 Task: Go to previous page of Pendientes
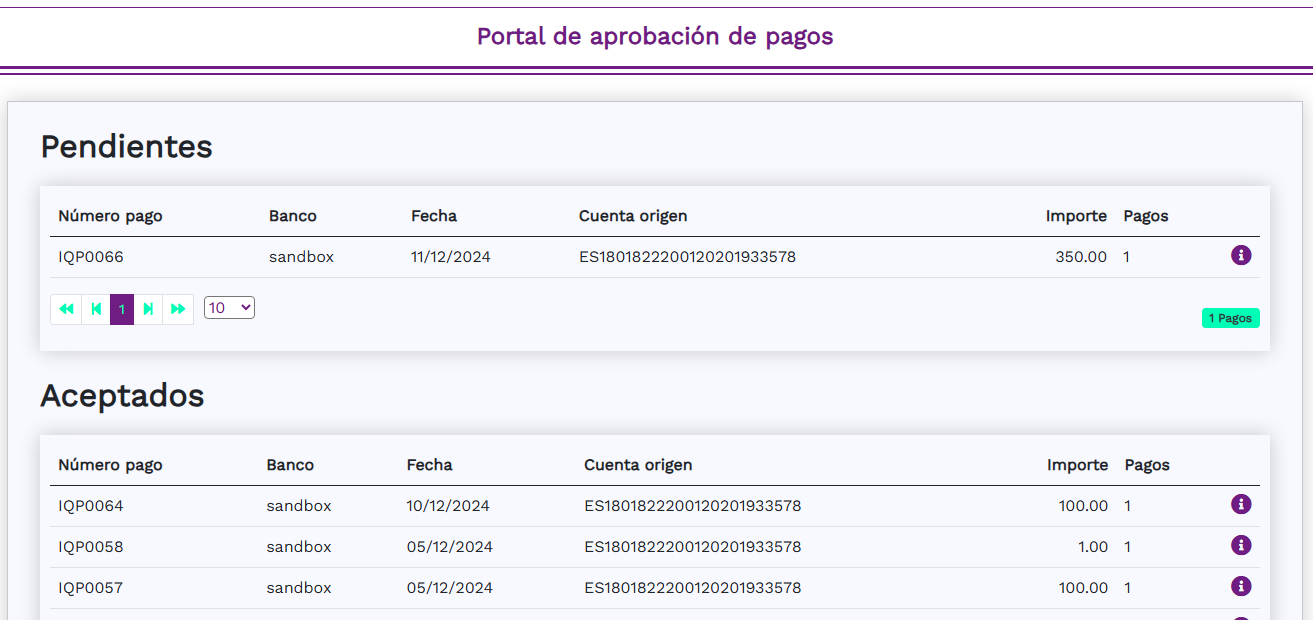[96, 309]
